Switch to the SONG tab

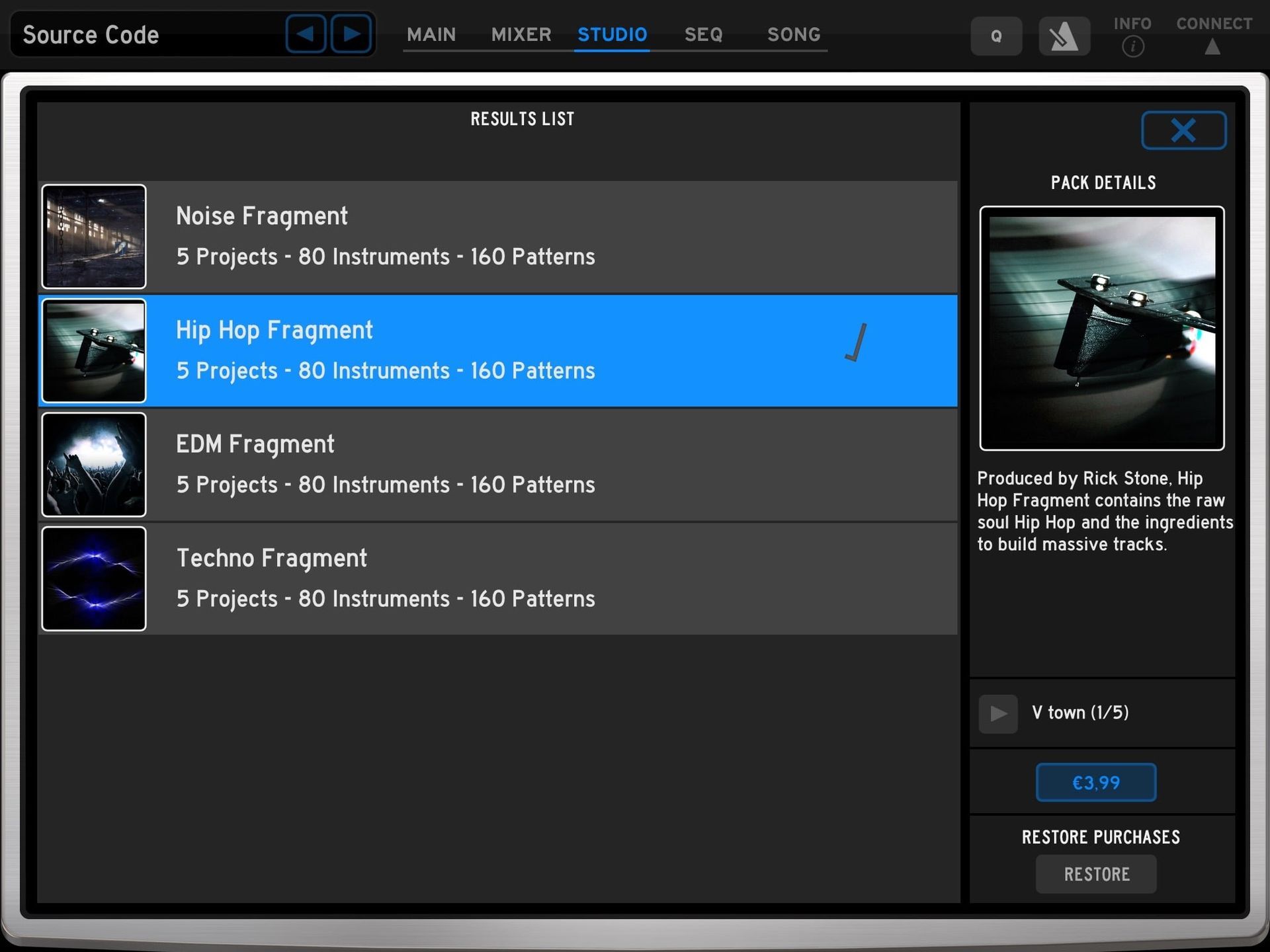click(x=794, y=34)
